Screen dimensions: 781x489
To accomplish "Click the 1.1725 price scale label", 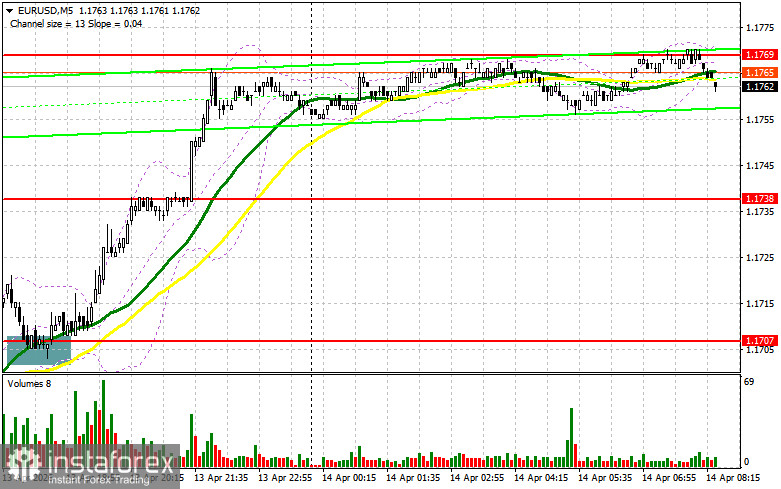I will click(x=761, y=257).
